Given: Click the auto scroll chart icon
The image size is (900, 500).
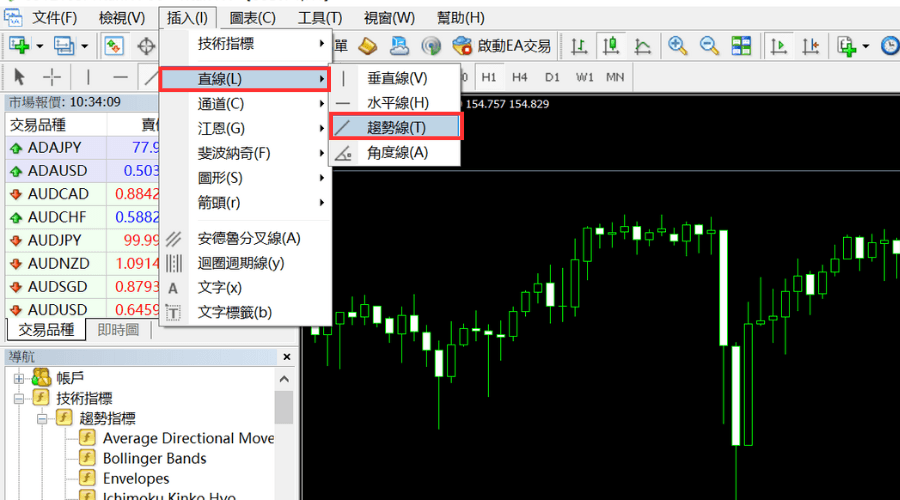Looking at the screenshot, I should [777, 46].
